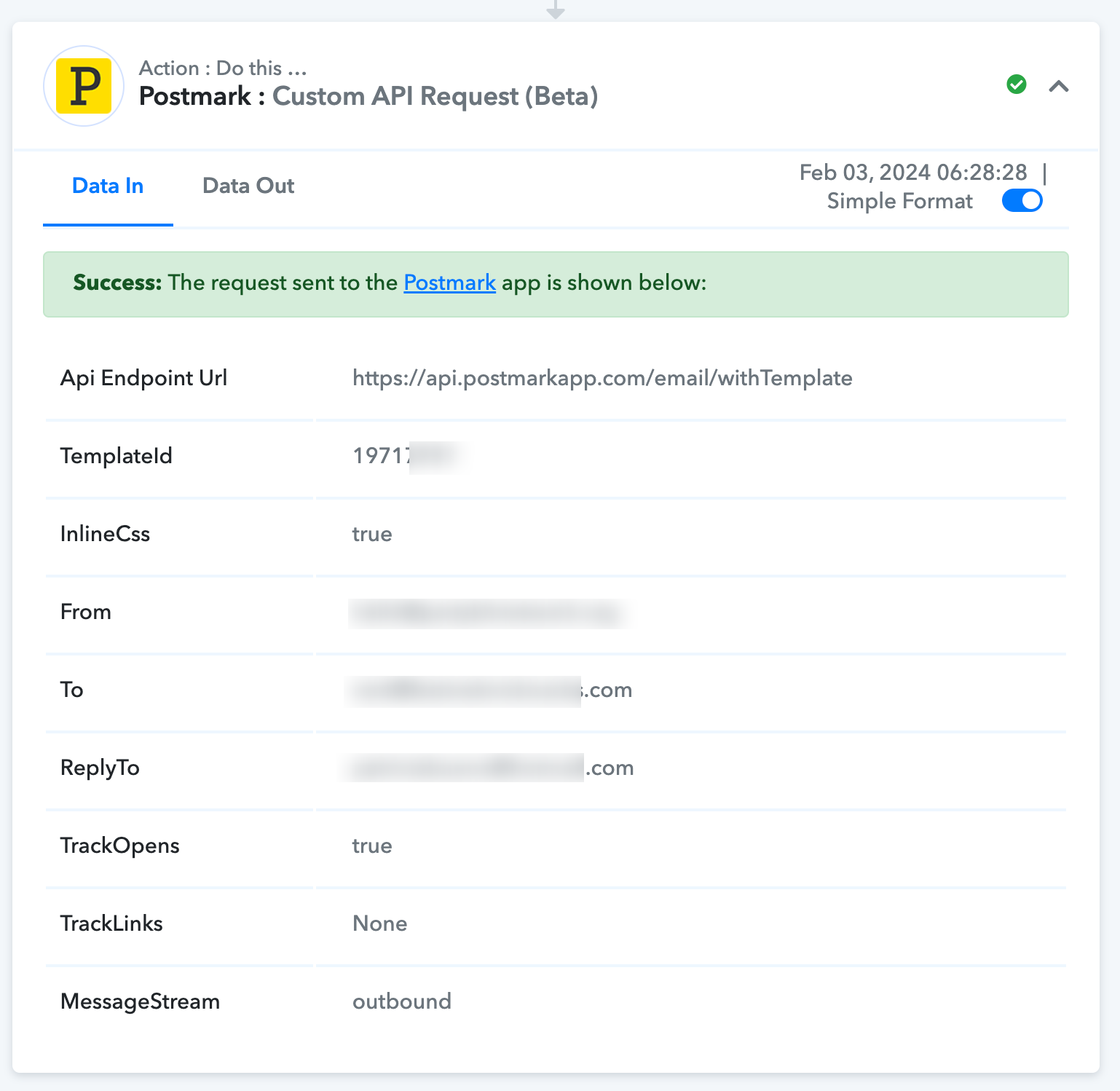
Task: Click the To email value ending .com
Action: tap(489, 690)
